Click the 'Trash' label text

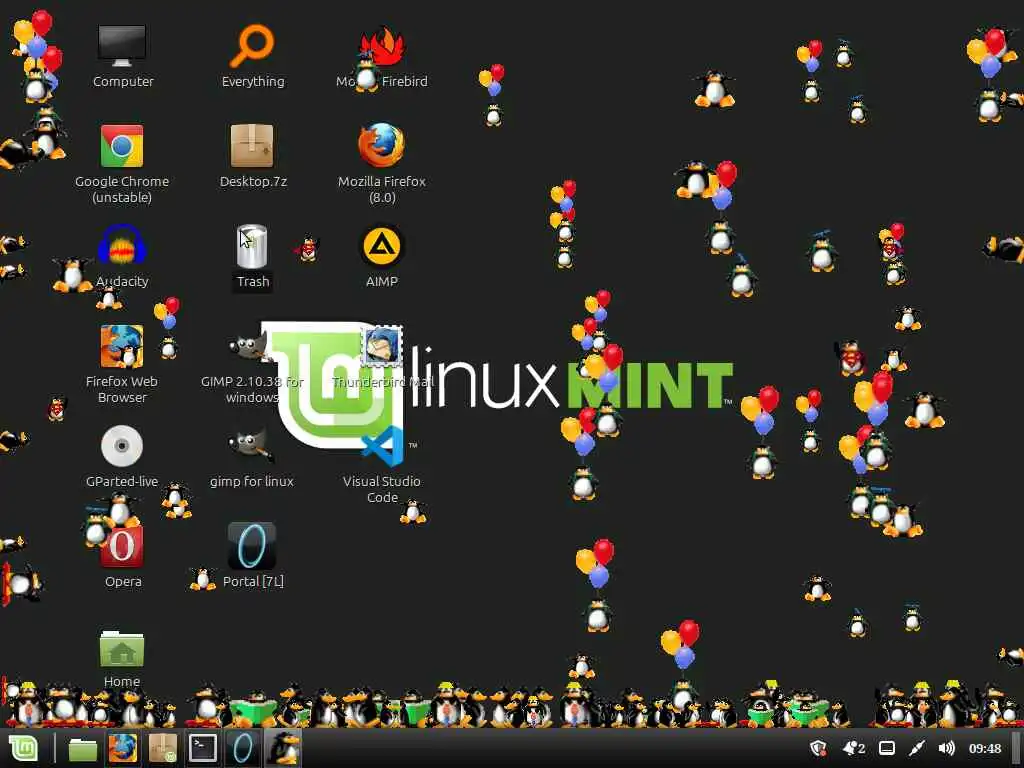click(x=253, y=281)
